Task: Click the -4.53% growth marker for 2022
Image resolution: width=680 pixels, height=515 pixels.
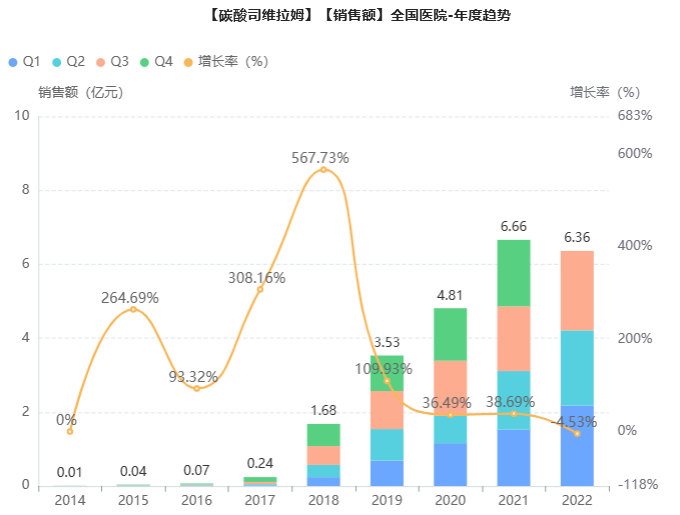Action: [x=577, y=434]
